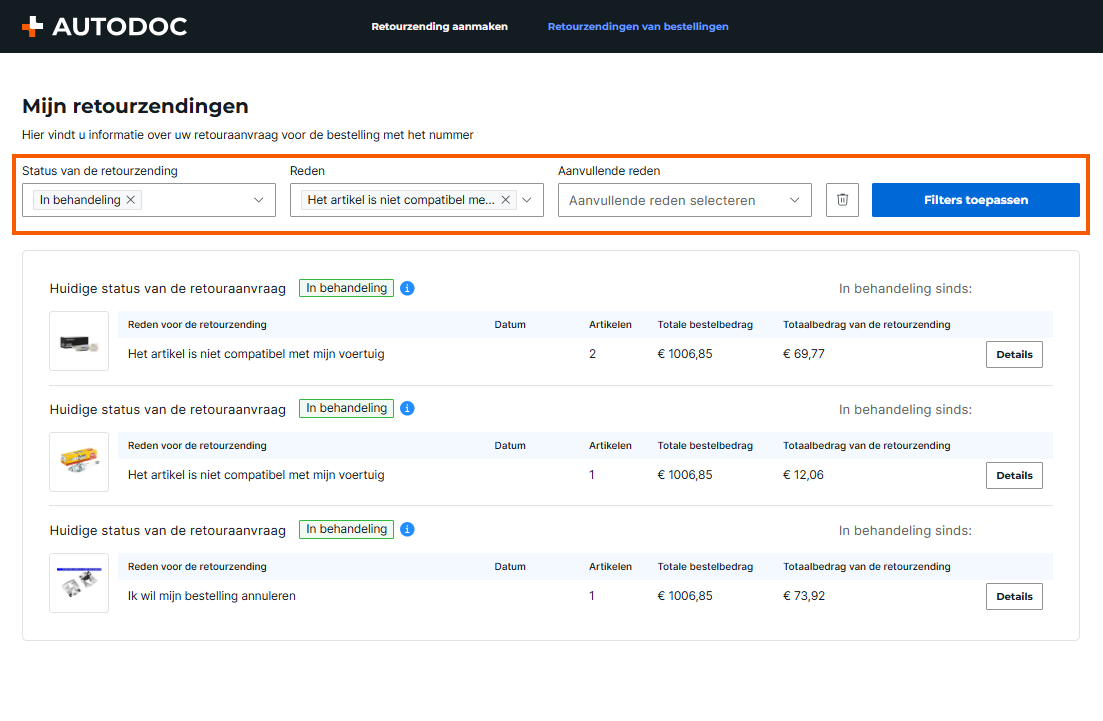Click the first 'In behandeling' status badge
The width and height of the screenshot is (1103, 721).
pyautogui.click(x=346, y=288)
